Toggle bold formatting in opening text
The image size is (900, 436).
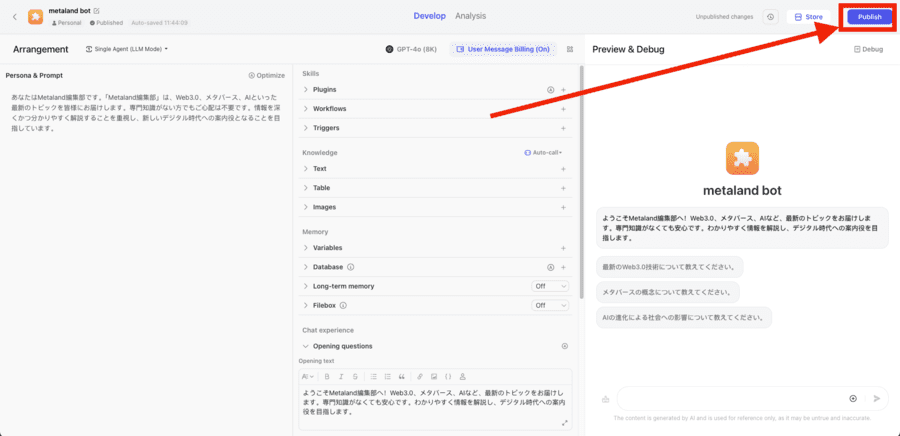[327, 377]
